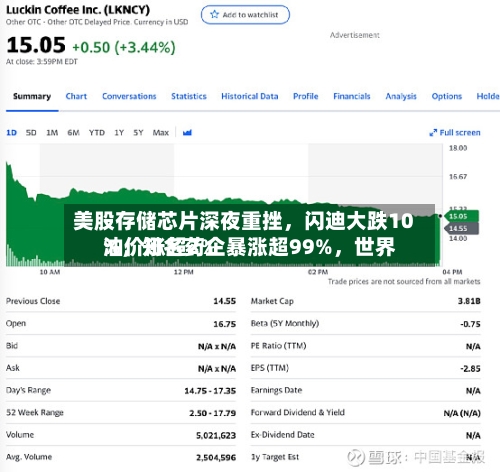Click the Earnings Date label
This screenshot has width=500, height=472.
276,390
